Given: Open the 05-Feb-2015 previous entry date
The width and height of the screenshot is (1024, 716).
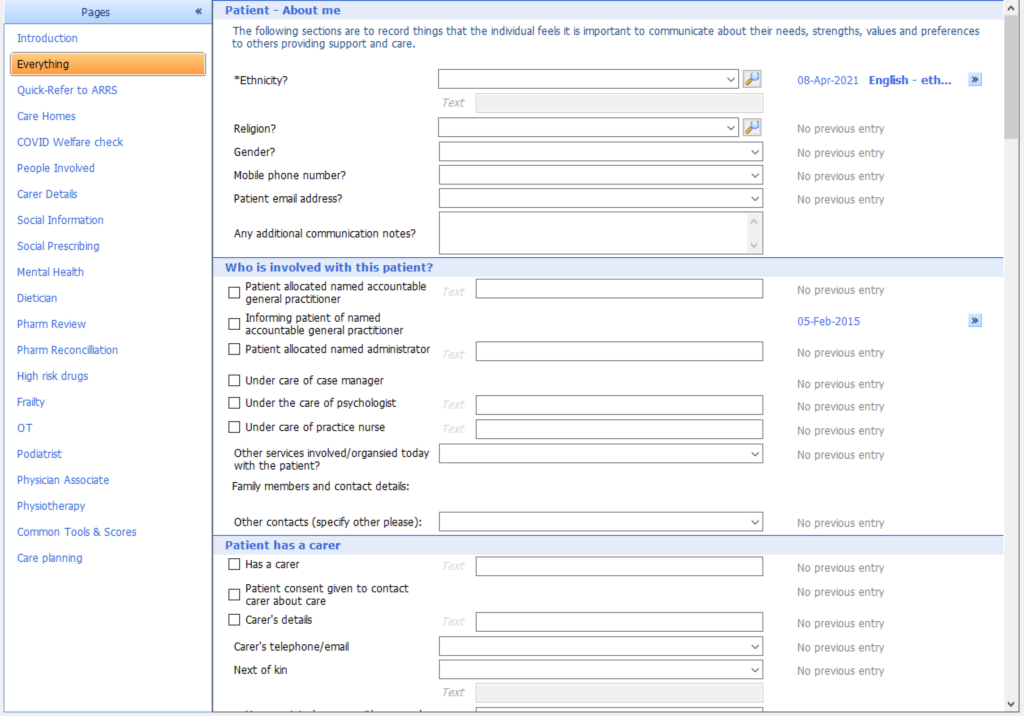Looking at the screenshot, I should coord(828,321).
